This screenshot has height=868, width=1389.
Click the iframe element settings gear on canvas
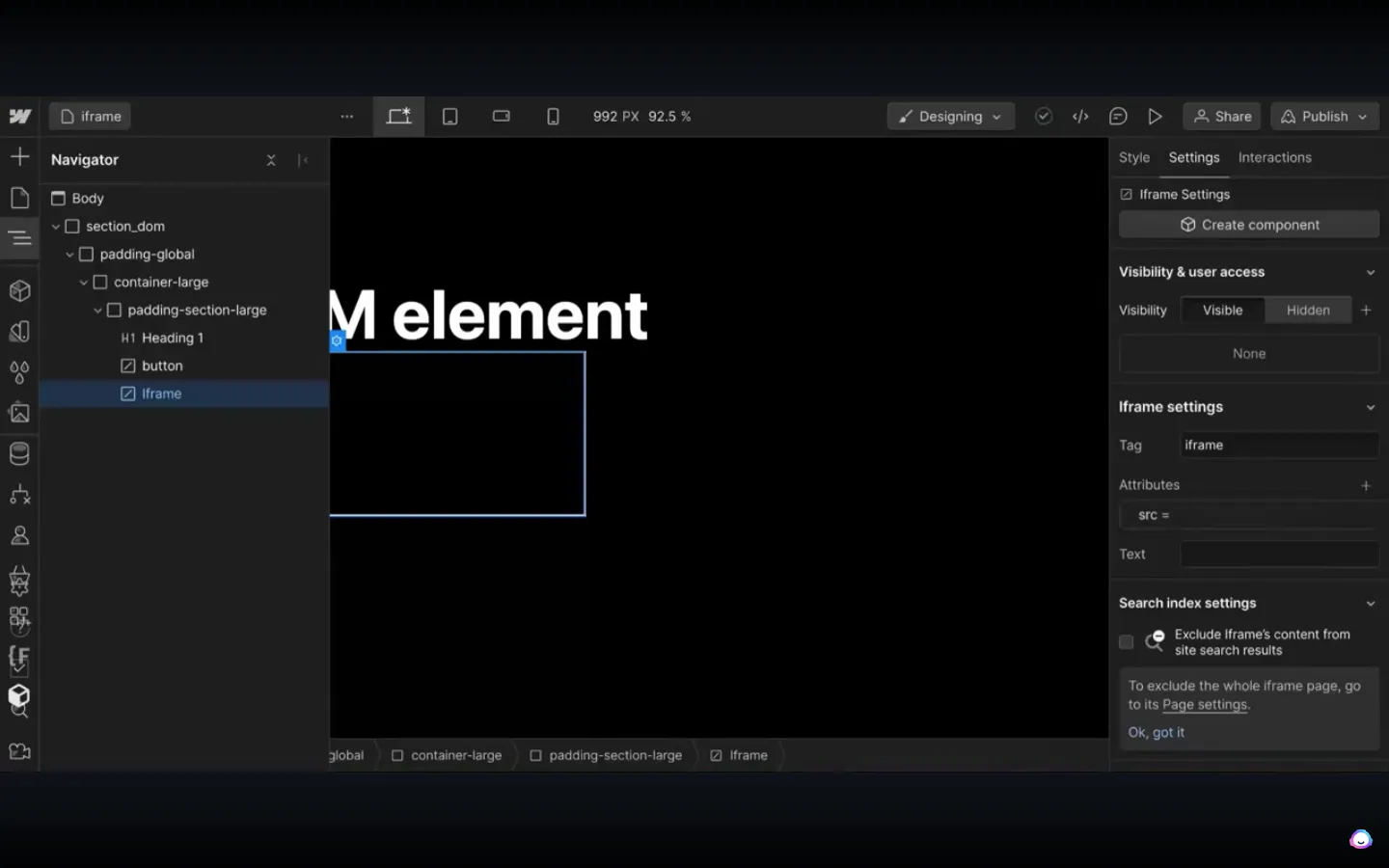[x=337, y=341]
